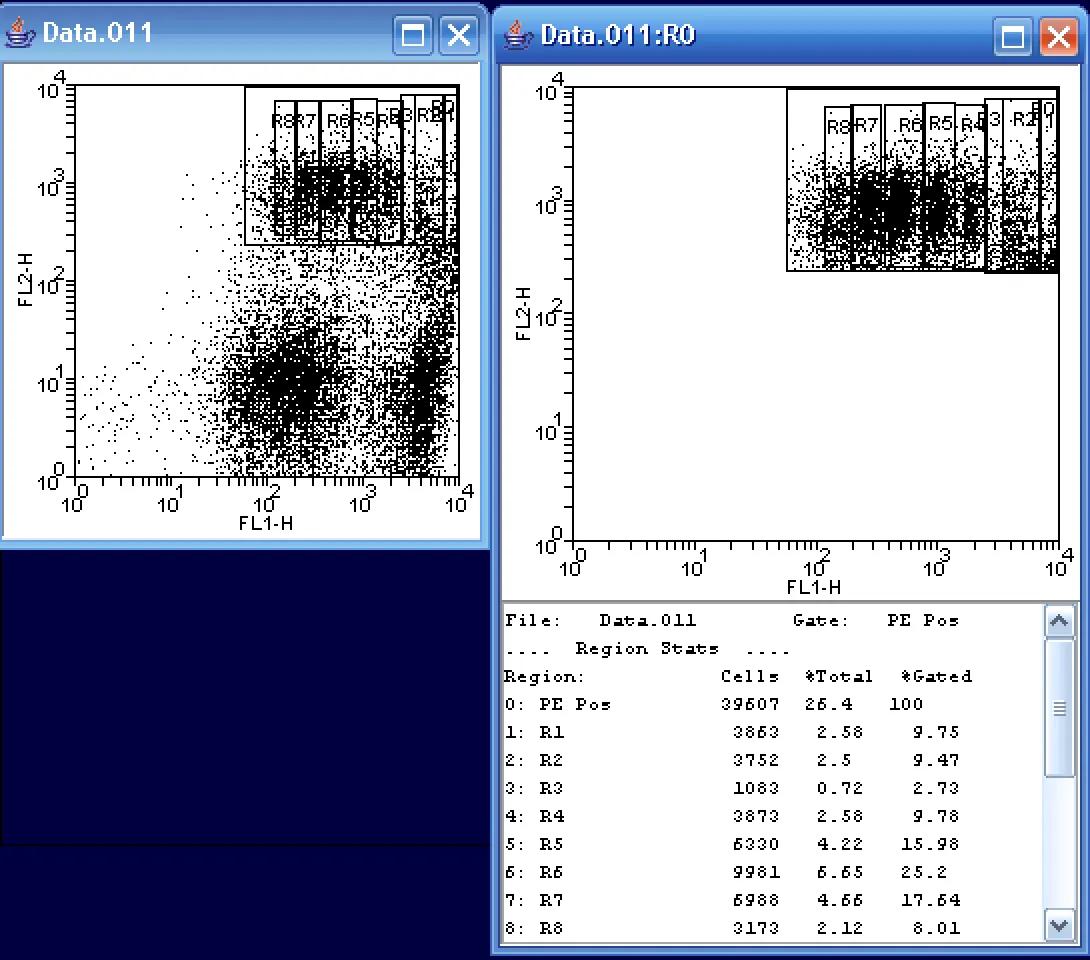This screenshot has width=1090, height=960.
Task: Click the '%Total' column header
Action: (x=838, y=676)
